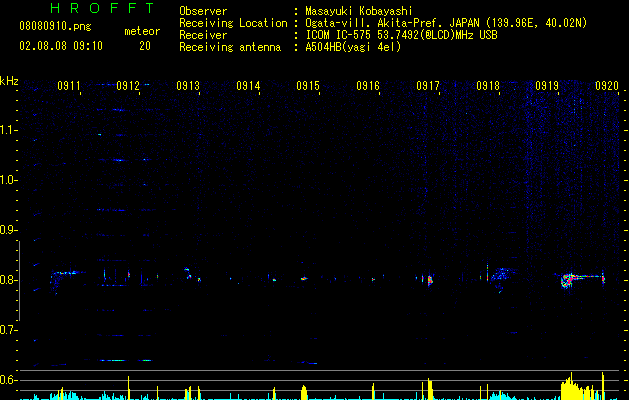Click the yellow power burst block near 0919
This screenshot has height=400, width=629.
click(582, 386)
